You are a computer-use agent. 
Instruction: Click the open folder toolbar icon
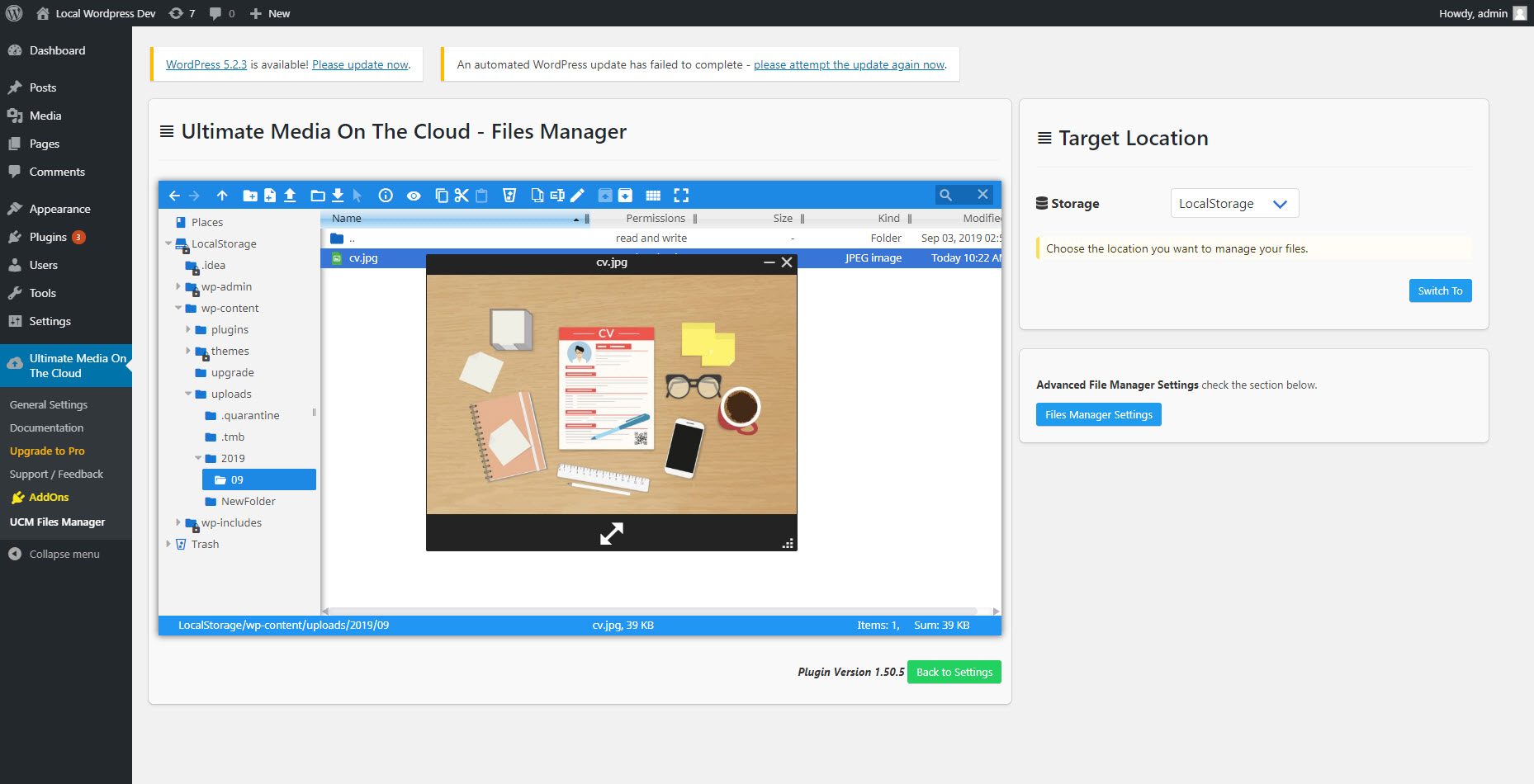318,196
